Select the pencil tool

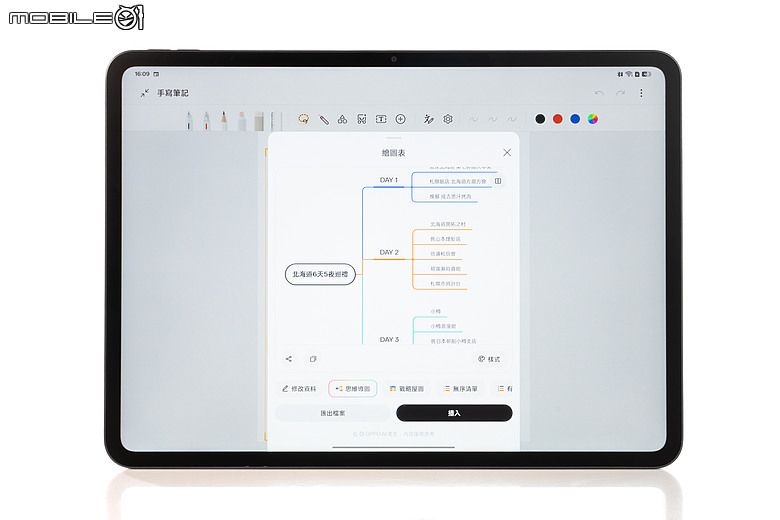pos(224,120)
